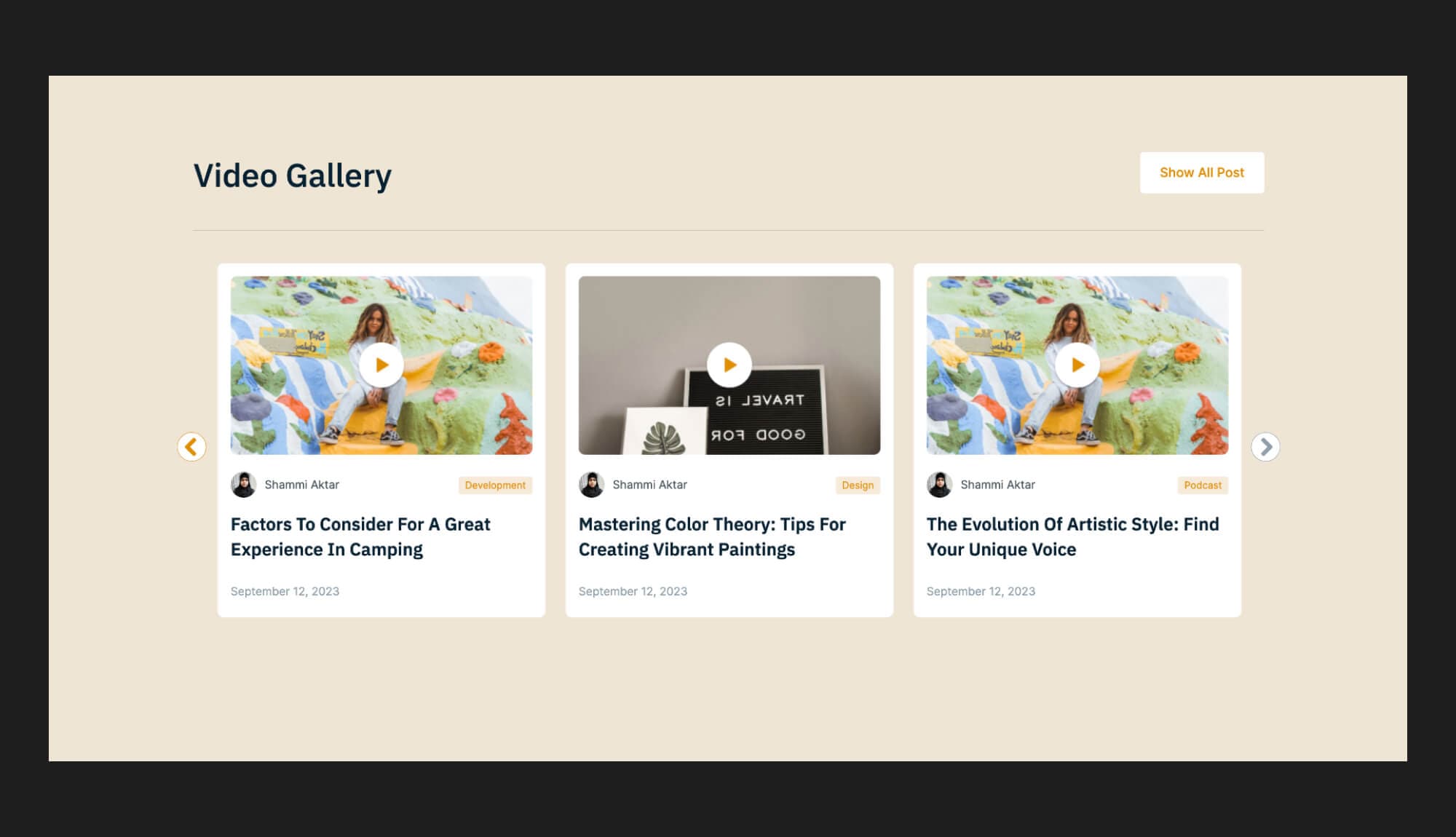Select the Design category tag
The image size is (1456, 837).
[x=858, y=485]
